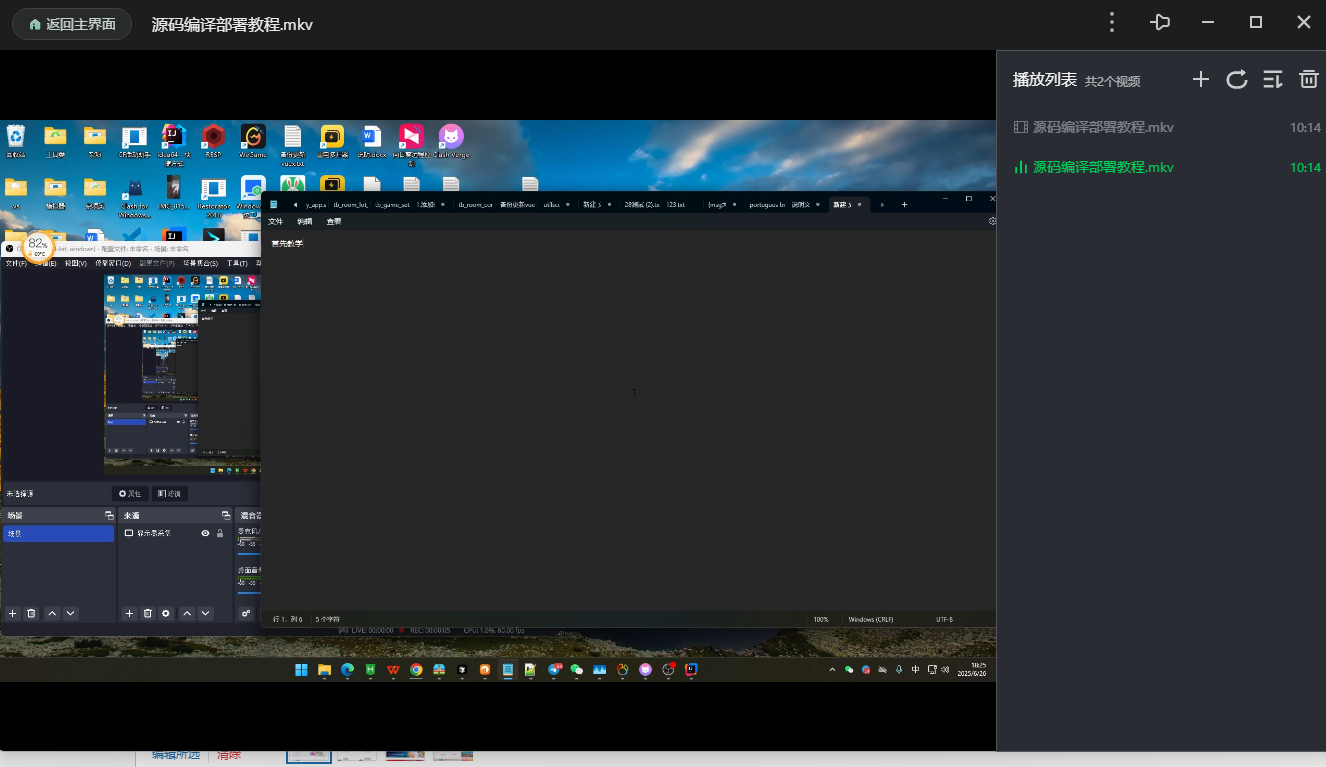Clear the playlist with the trash icon
The height and width of the screenshot is (767, 1326).
1308,80
